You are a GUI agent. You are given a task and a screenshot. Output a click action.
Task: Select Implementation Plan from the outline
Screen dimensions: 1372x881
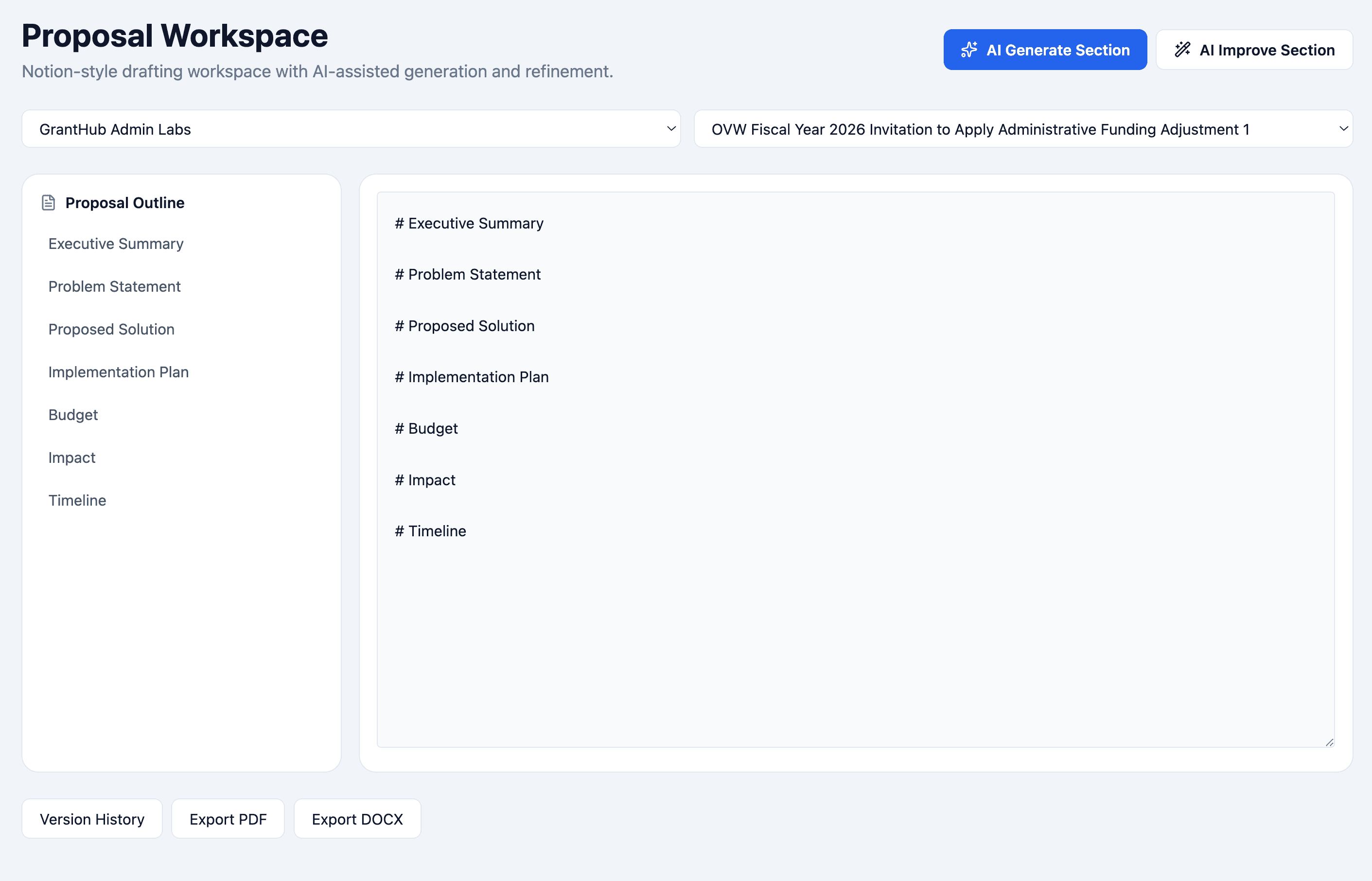pyautogui.click(x=118, y=372)
